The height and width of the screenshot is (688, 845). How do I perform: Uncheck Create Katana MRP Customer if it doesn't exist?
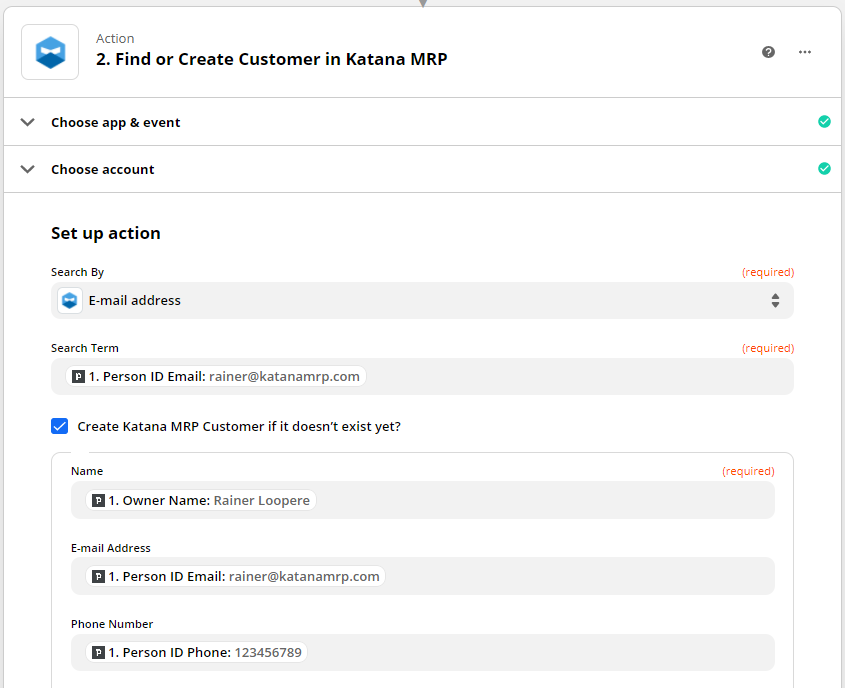pos(59,426)
